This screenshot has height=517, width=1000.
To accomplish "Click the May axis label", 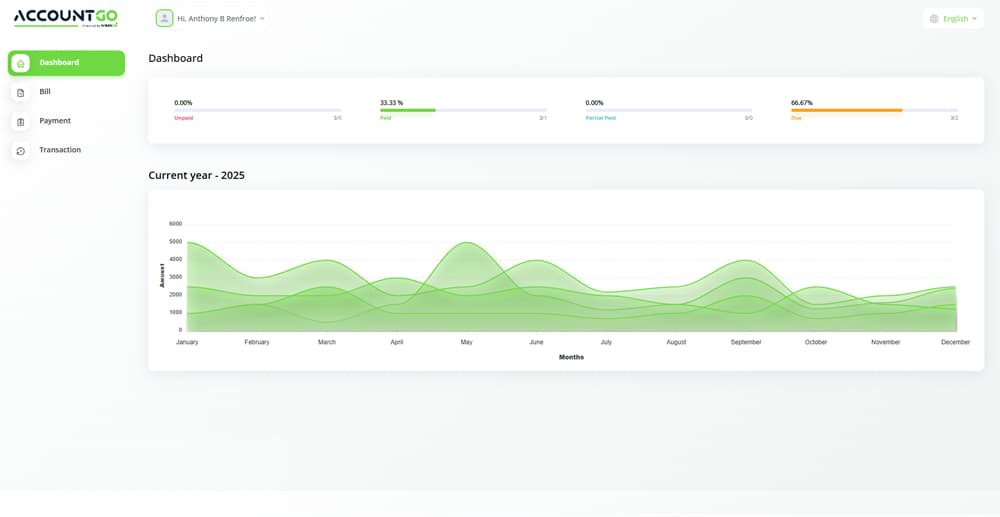I will (467, 342).
